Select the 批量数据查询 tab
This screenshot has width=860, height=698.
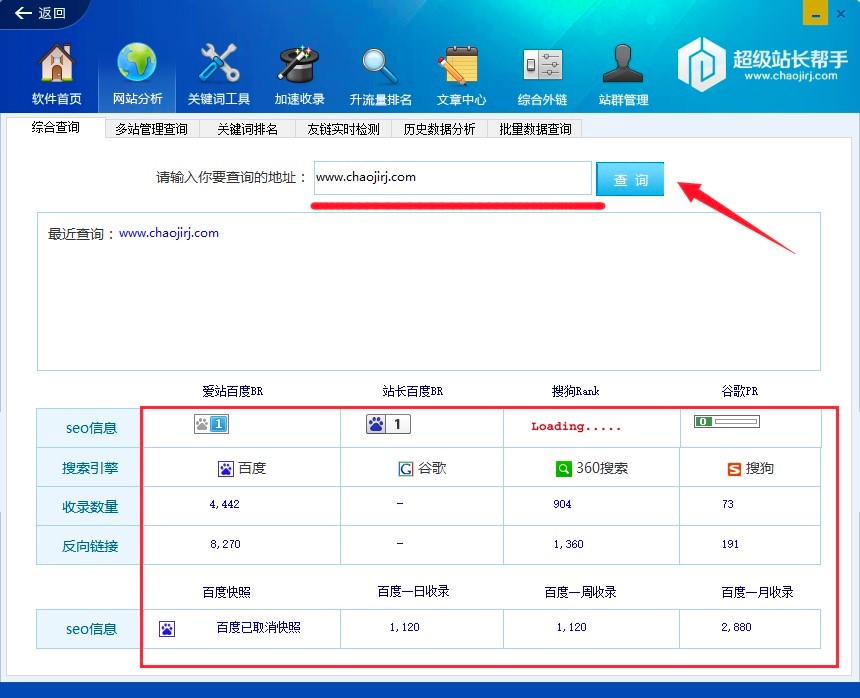coord(535,129)
